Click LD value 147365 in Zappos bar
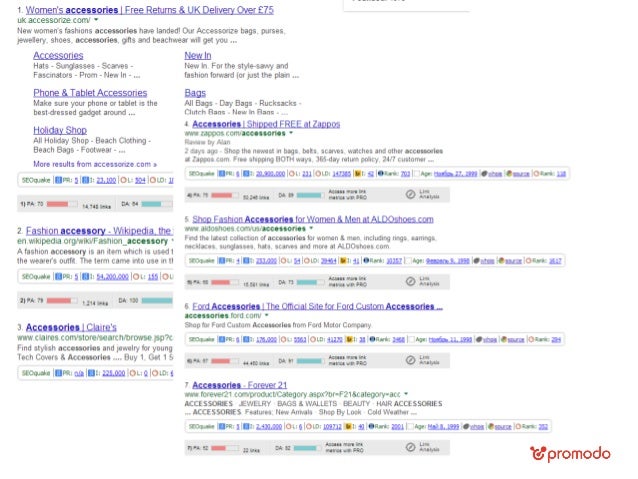 tap(342, 174)
